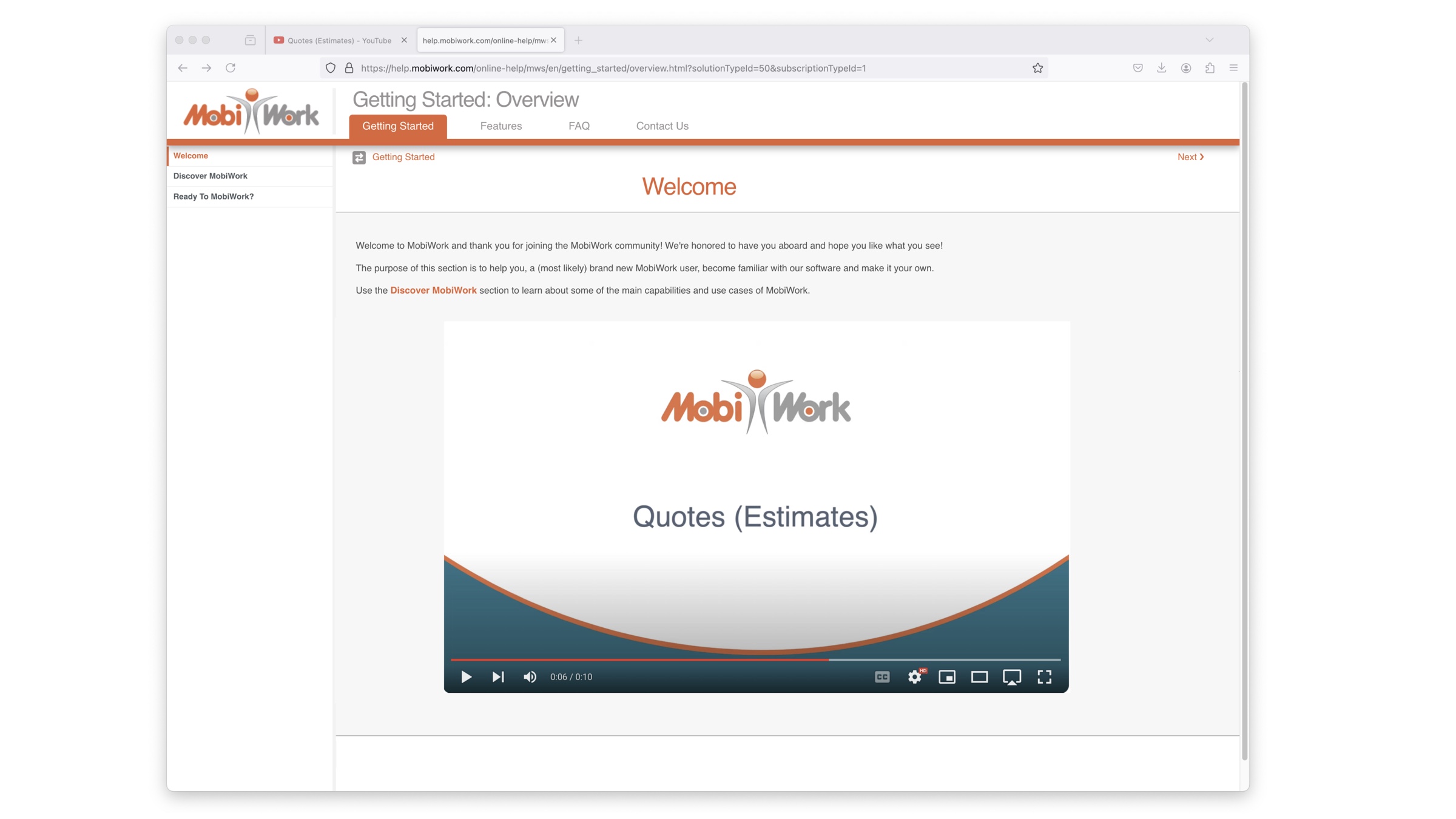Toggle mute on the video player
This screenshot has width=1456, height=819.
[x=530, y=677]
